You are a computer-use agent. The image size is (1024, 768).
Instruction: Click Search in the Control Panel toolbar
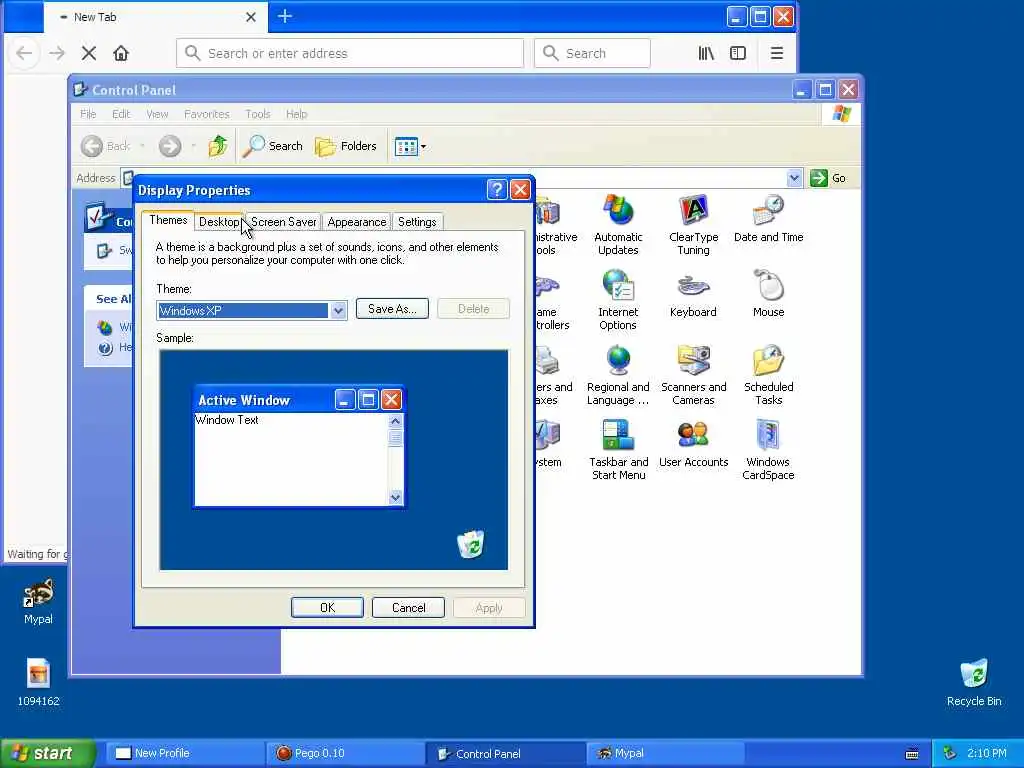[x=272, y=146]
